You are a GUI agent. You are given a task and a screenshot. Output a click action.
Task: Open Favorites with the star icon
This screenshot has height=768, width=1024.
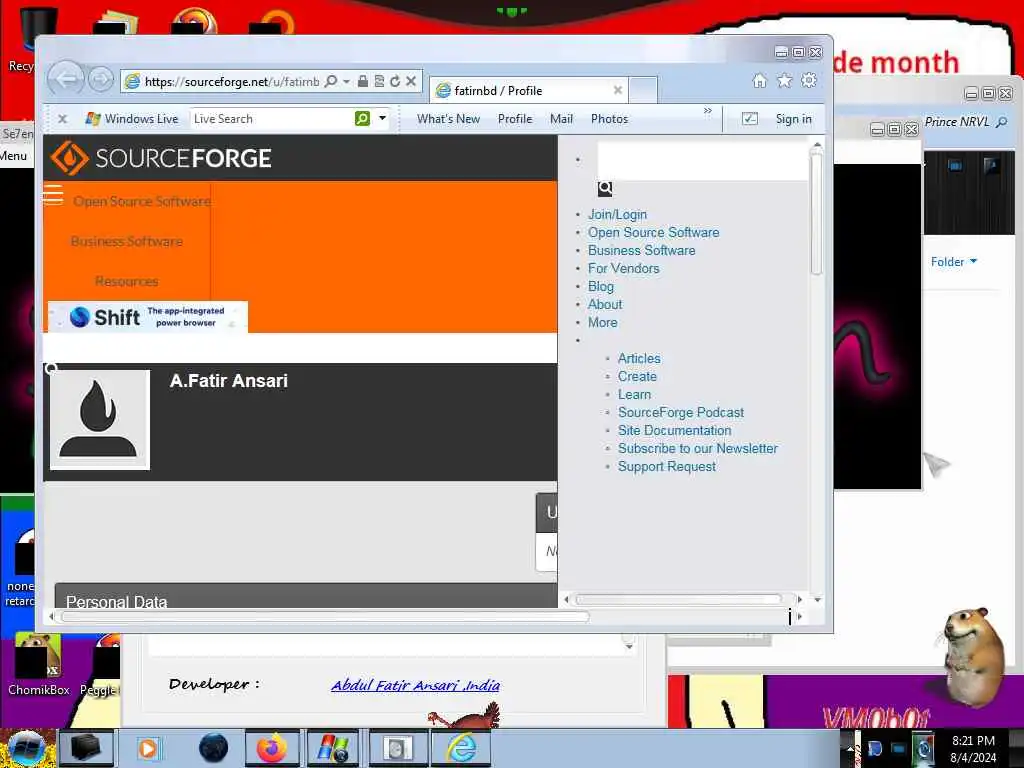point(784,80)
